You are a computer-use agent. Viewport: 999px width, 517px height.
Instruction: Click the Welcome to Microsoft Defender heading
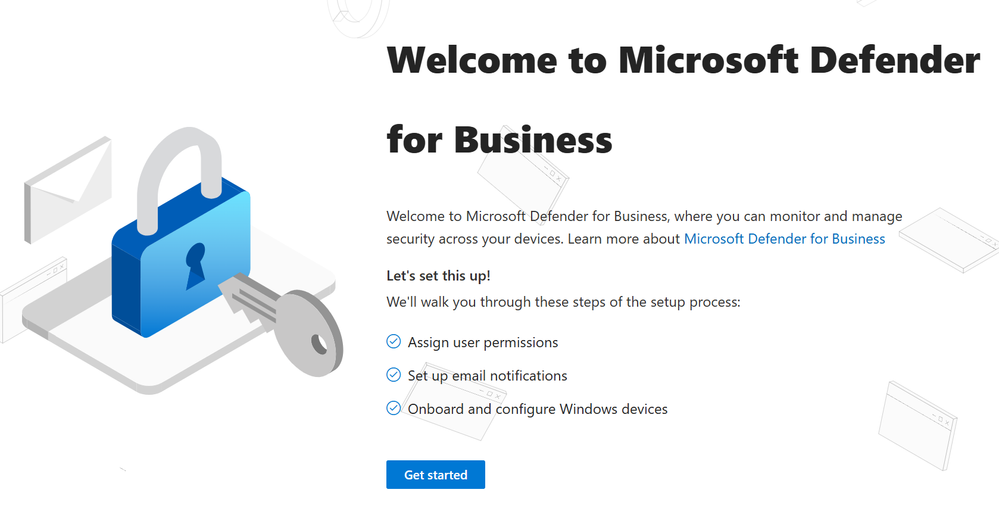[683, 59]
